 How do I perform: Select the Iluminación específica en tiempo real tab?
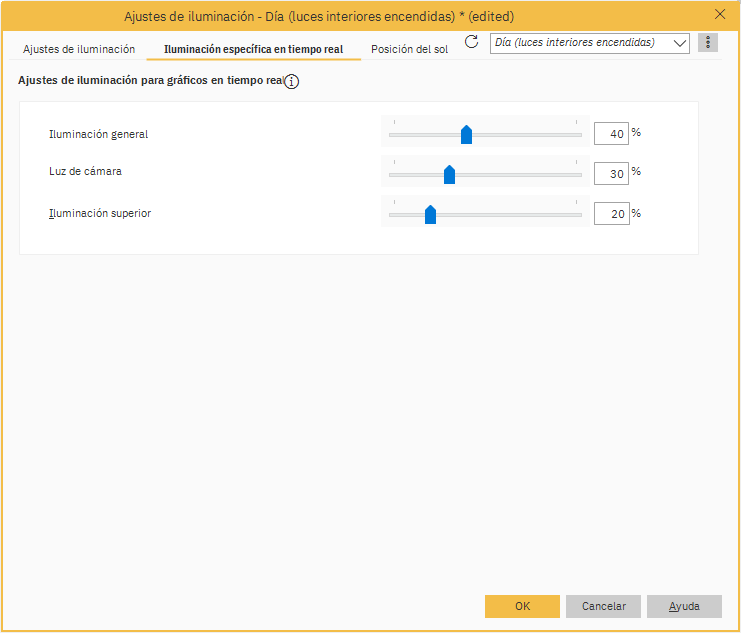(x=253, y=48)
